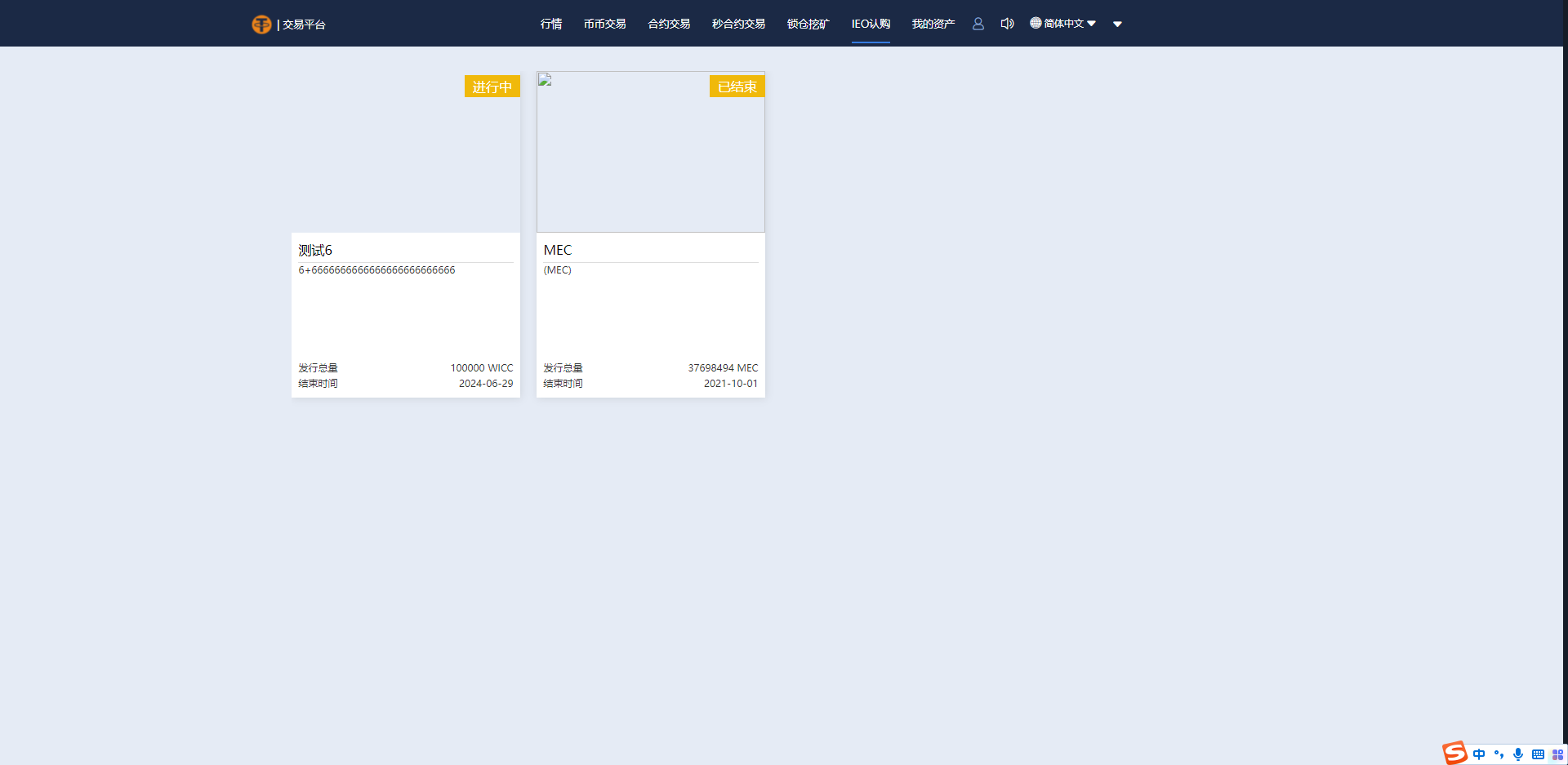Click the Sogou microphone voice input icon
Screen dimensions: 1568x765
tap(1517, 754)
